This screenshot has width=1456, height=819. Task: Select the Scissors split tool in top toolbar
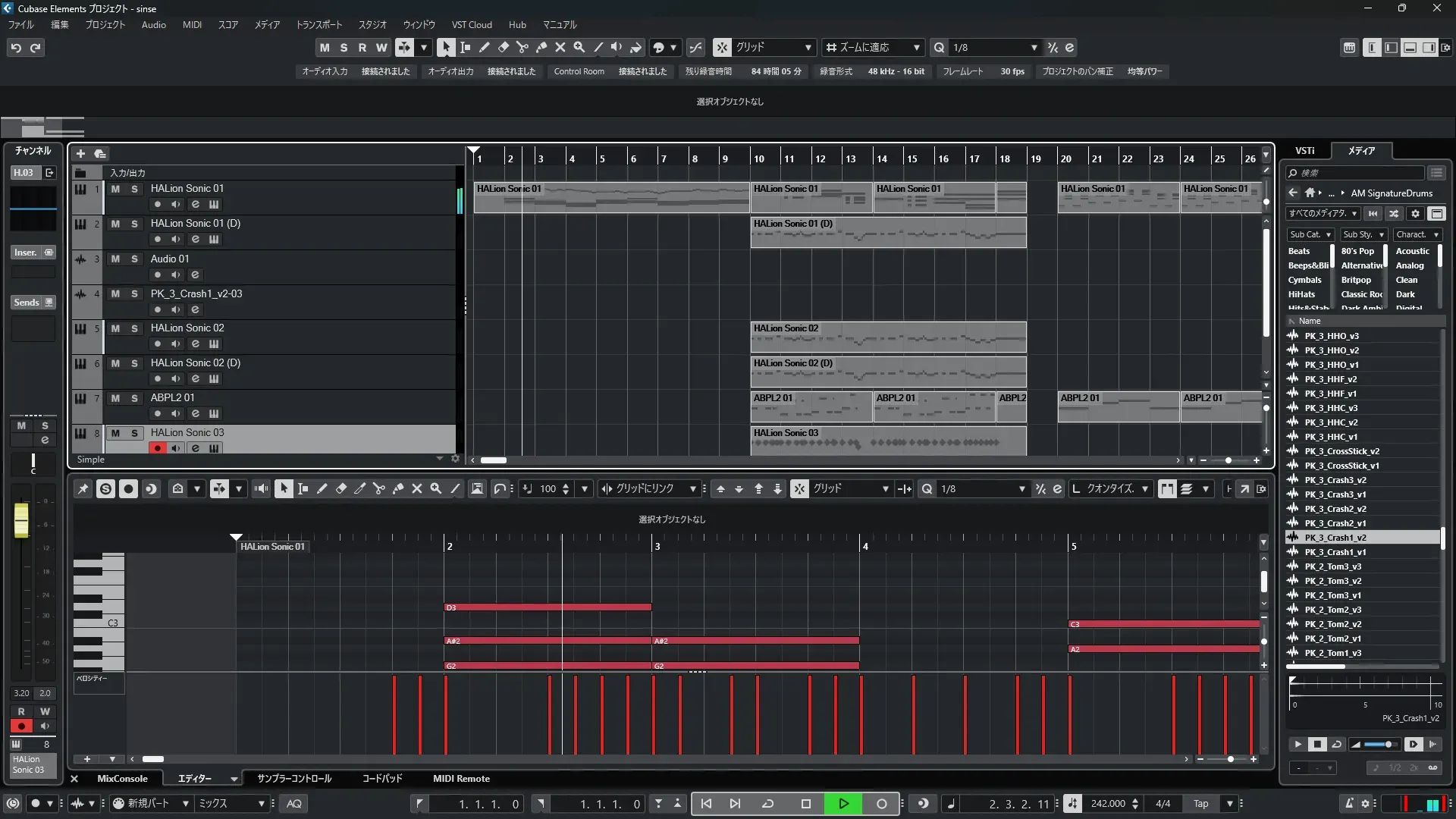(522, 48)
